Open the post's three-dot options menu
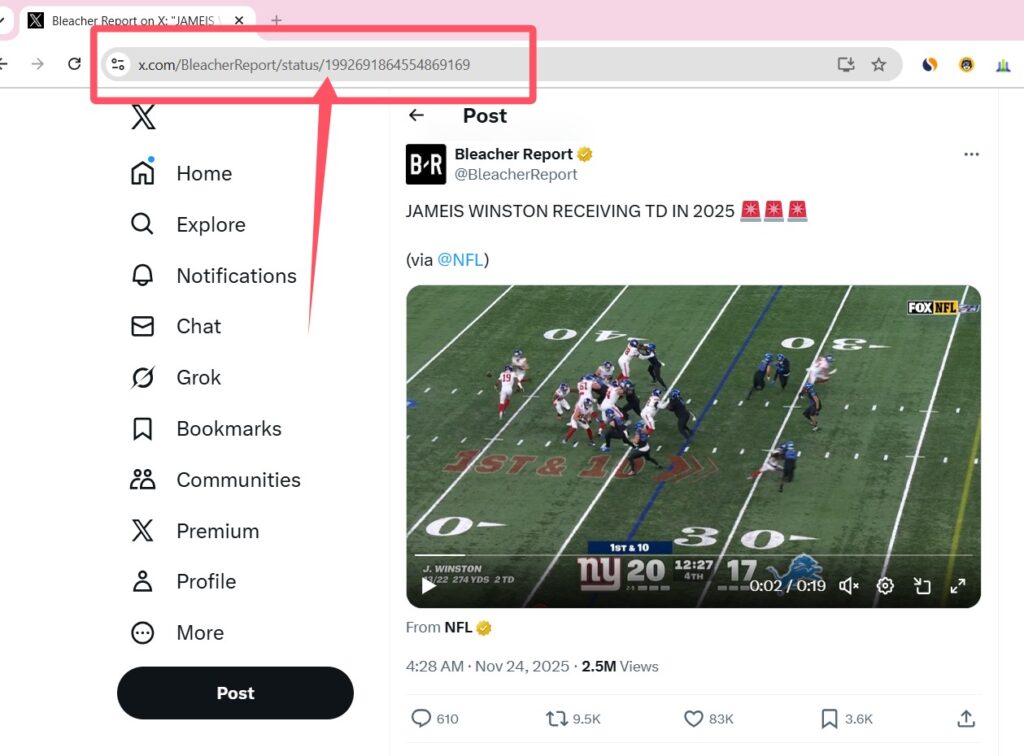This screenshot has width=1024, height=756. coord(971,155)
